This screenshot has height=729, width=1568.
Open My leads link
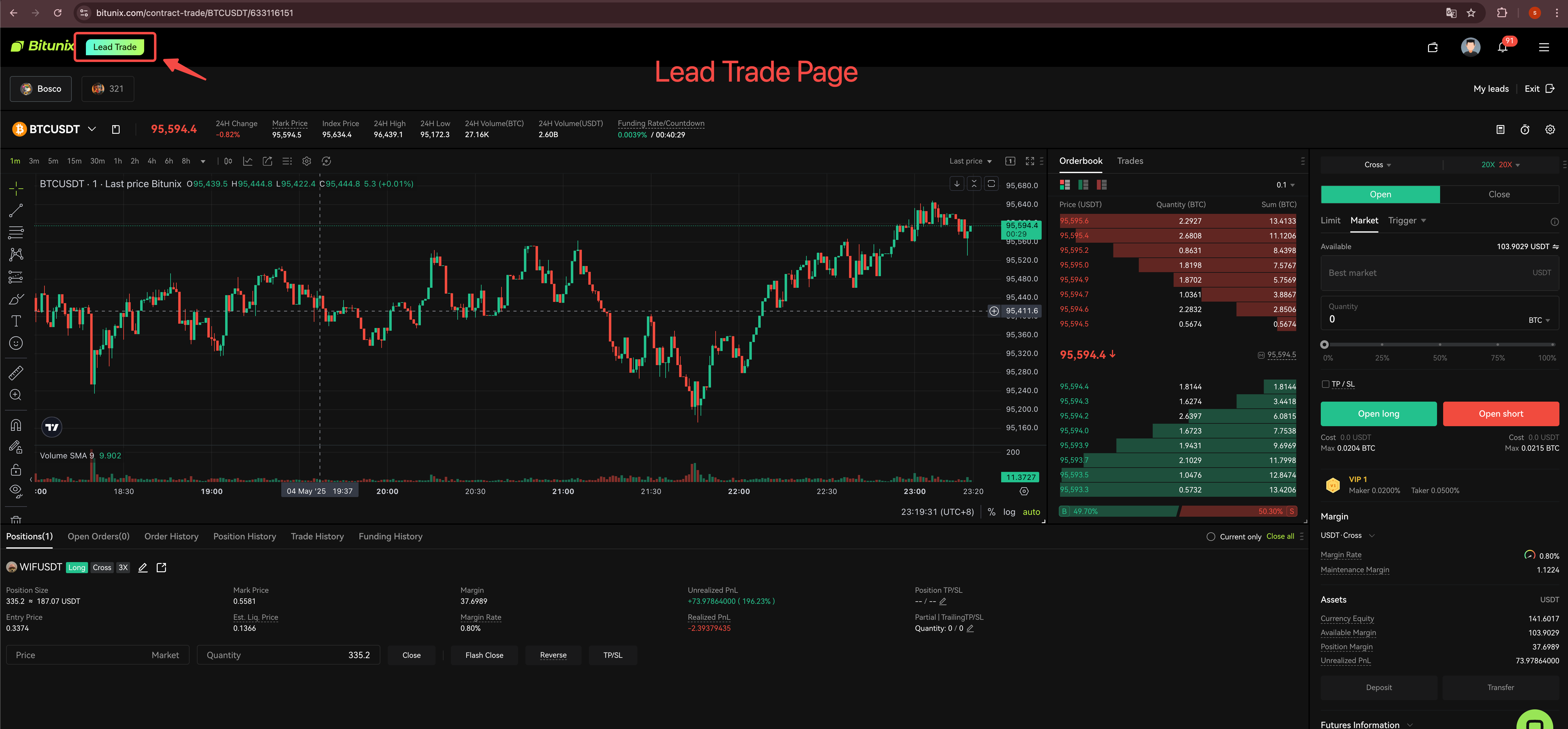coord(1491,89)
